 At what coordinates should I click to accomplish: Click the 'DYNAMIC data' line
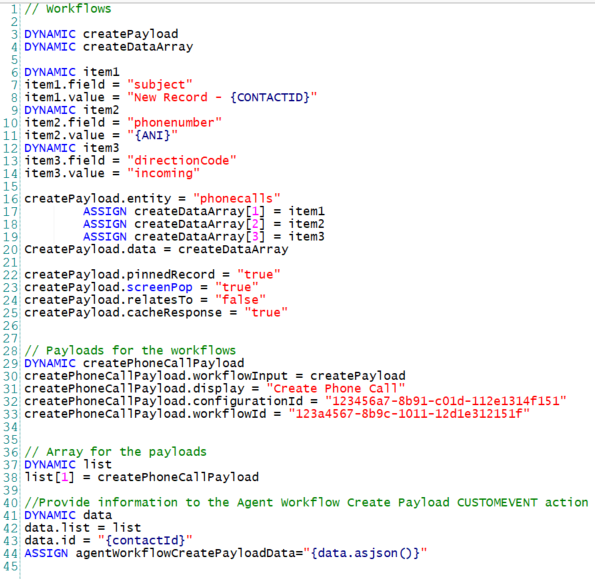(x=68, y=515)
